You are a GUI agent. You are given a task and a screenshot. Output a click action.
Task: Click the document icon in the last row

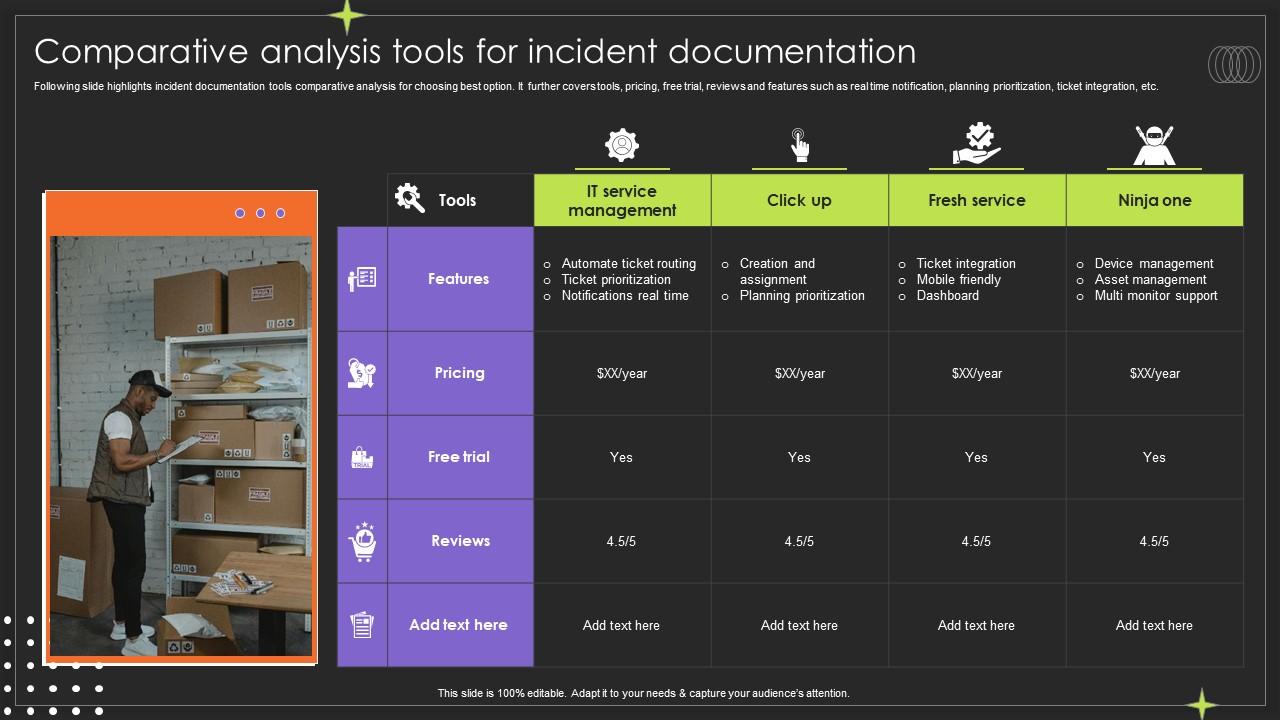362,625
